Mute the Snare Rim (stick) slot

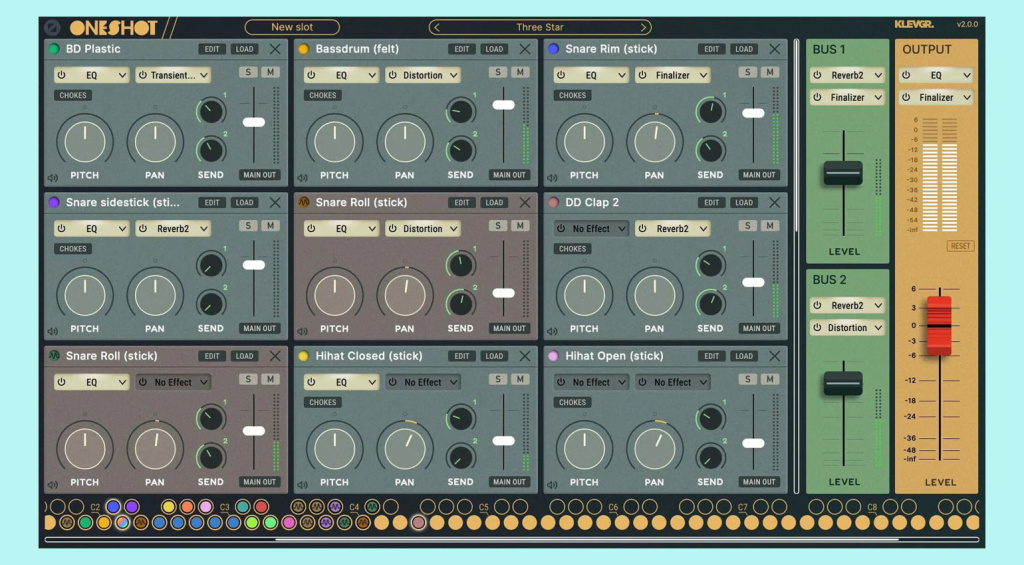(x=769, y=73)
